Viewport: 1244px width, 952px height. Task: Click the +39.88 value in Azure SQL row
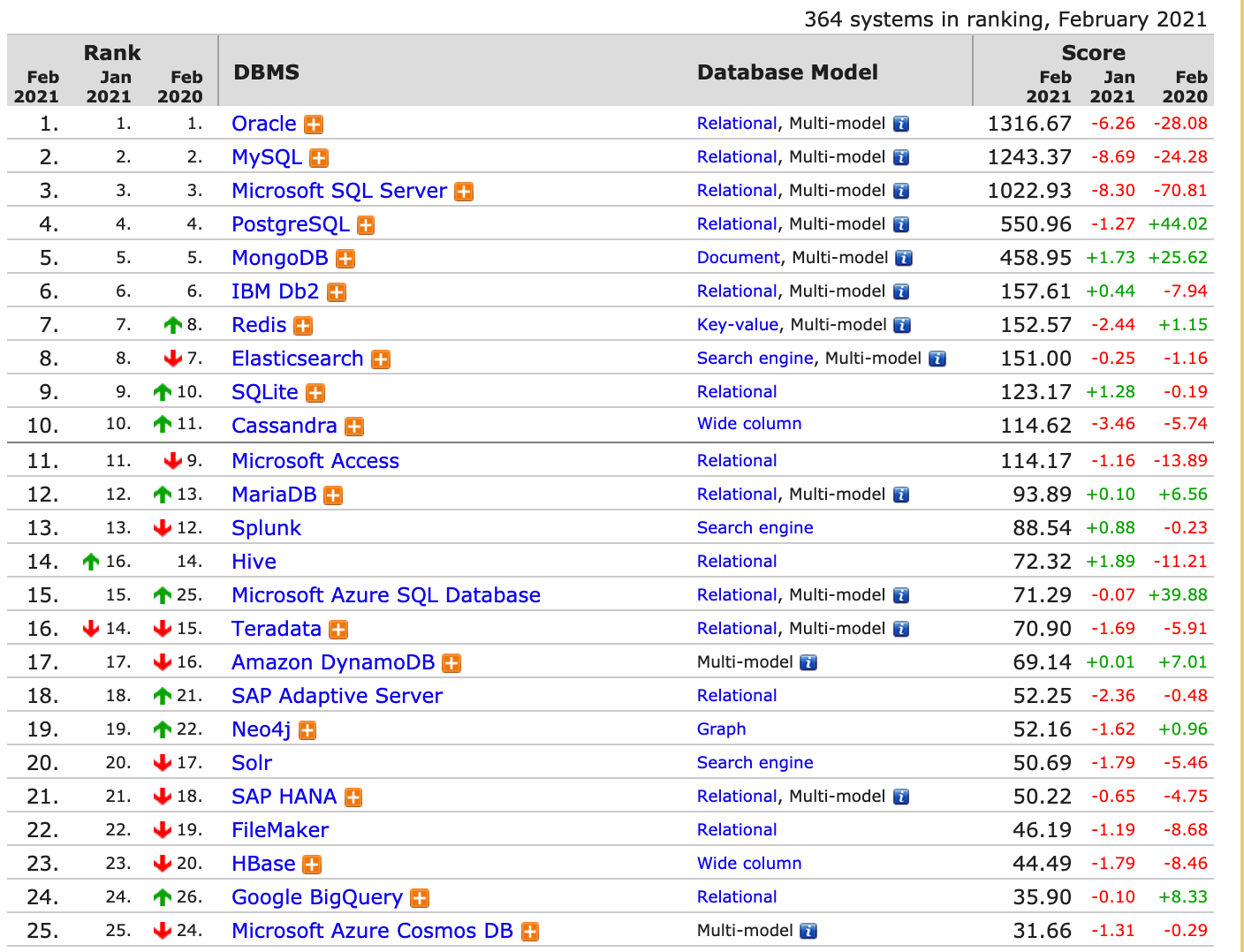point(1178,594)
